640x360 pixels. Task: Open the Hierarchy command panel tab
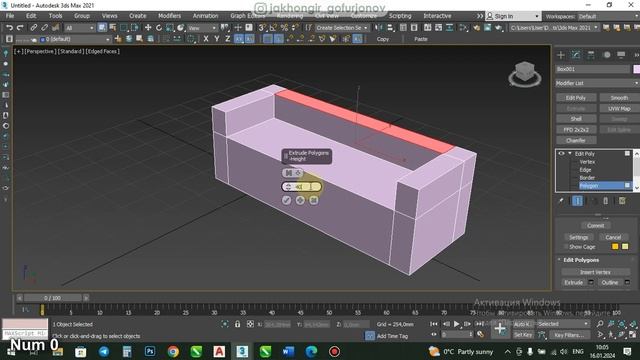click(x=591, y=55)
